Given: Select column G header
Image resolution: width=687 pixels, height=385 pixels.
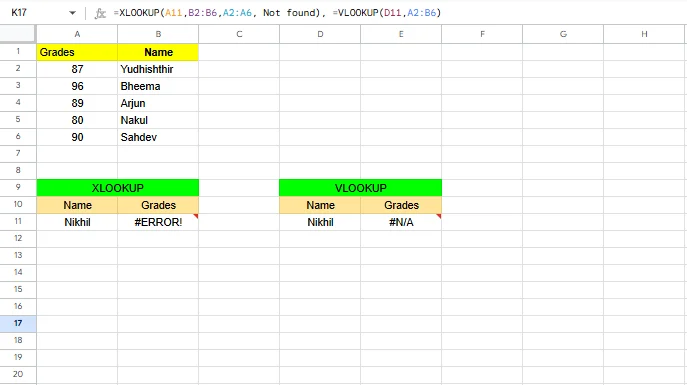Looking at the screenshot, I should coord(563,34).
